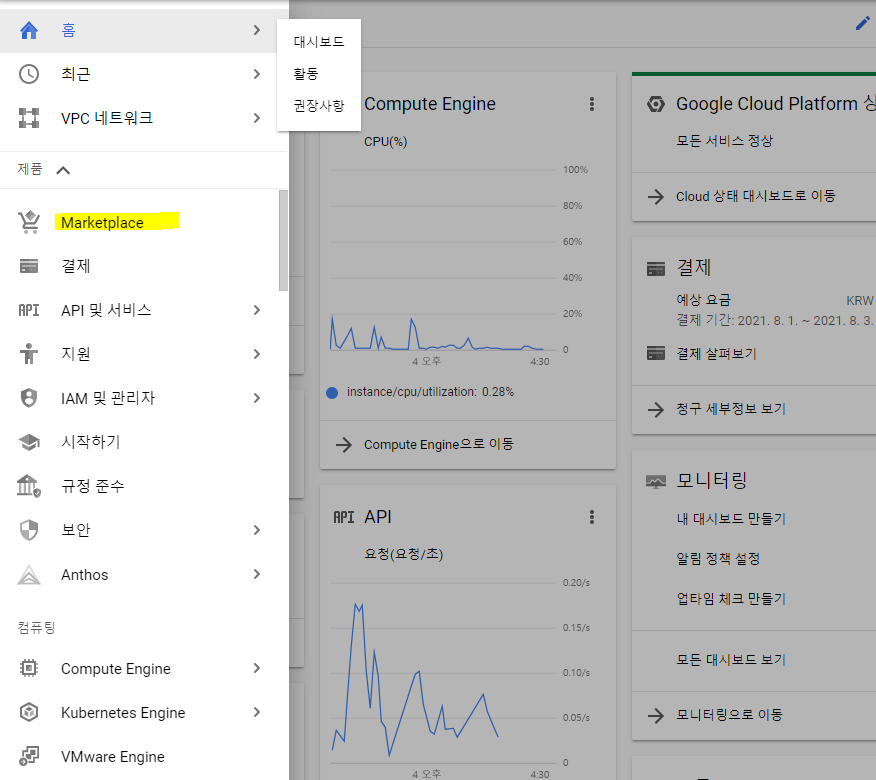
Task: Click the arrow icon beside Compute Engine으로 이동
Action: tap(344, 445)
